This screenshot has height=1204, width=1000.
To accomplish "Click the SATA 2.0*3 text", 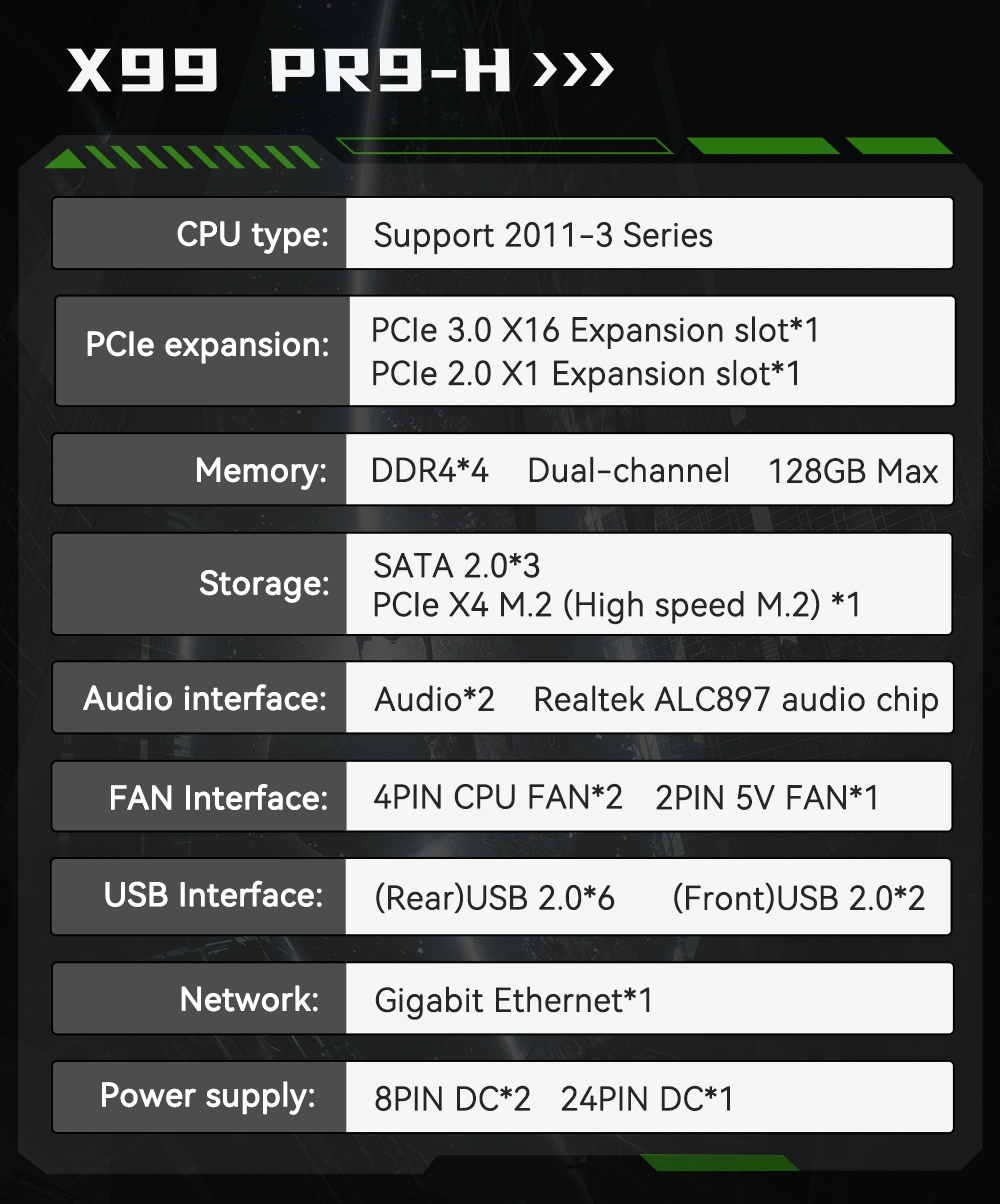I will coord(456,566).
